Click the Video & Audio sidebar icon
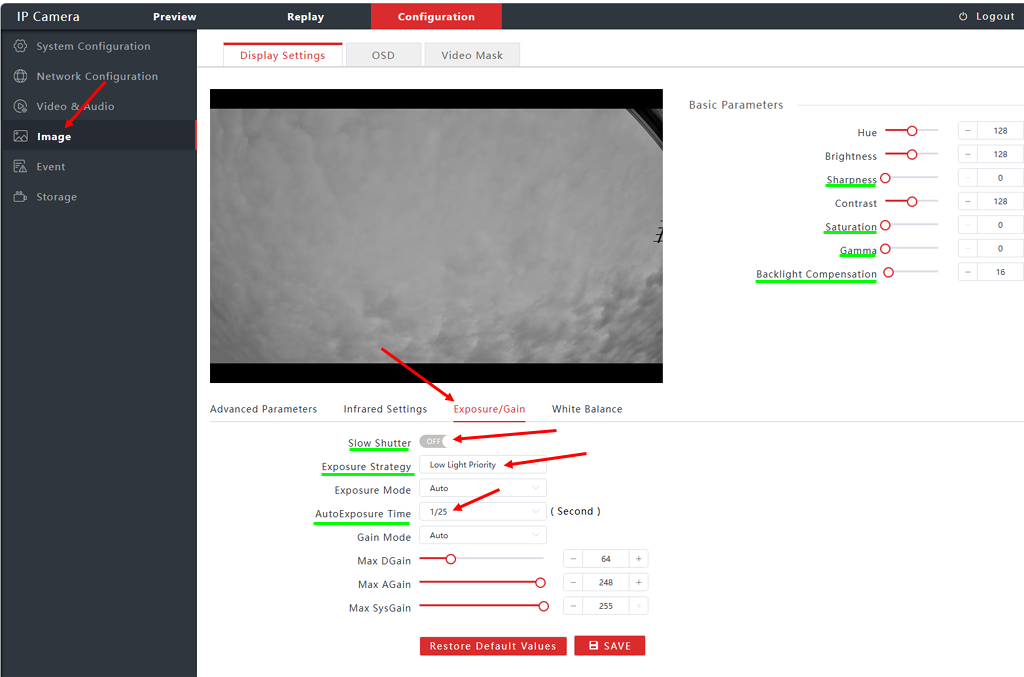 point(20,106)
